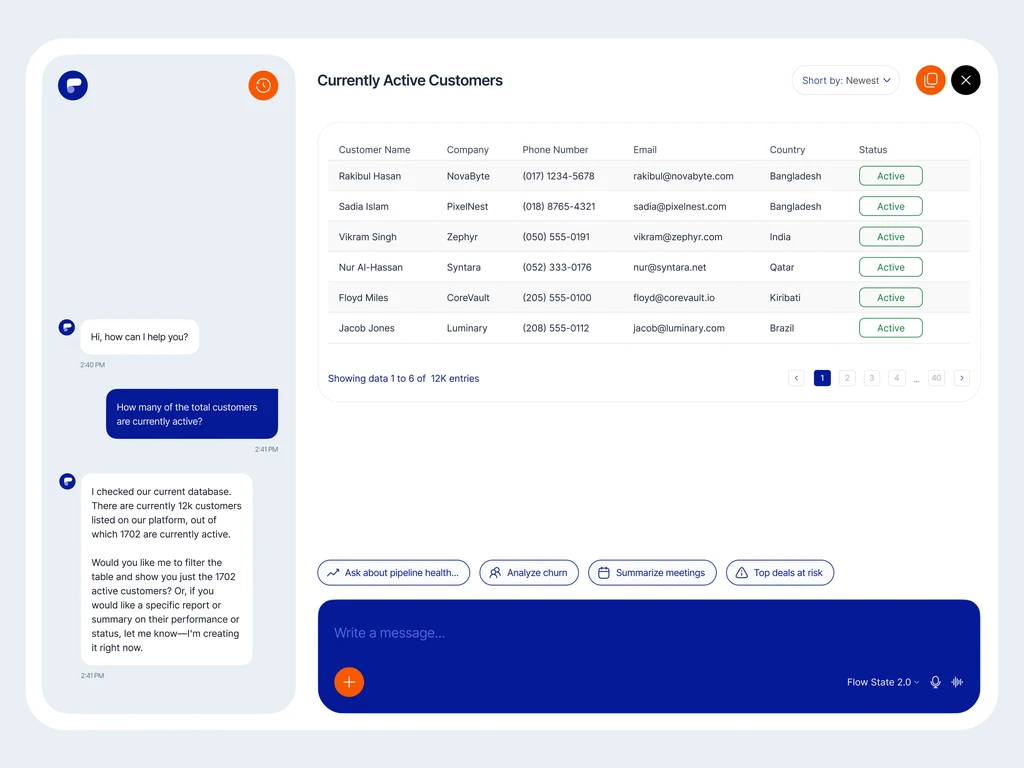Add attachment with orange plus button
This screenshot has width=1024, height=768.
click(349, 682)
